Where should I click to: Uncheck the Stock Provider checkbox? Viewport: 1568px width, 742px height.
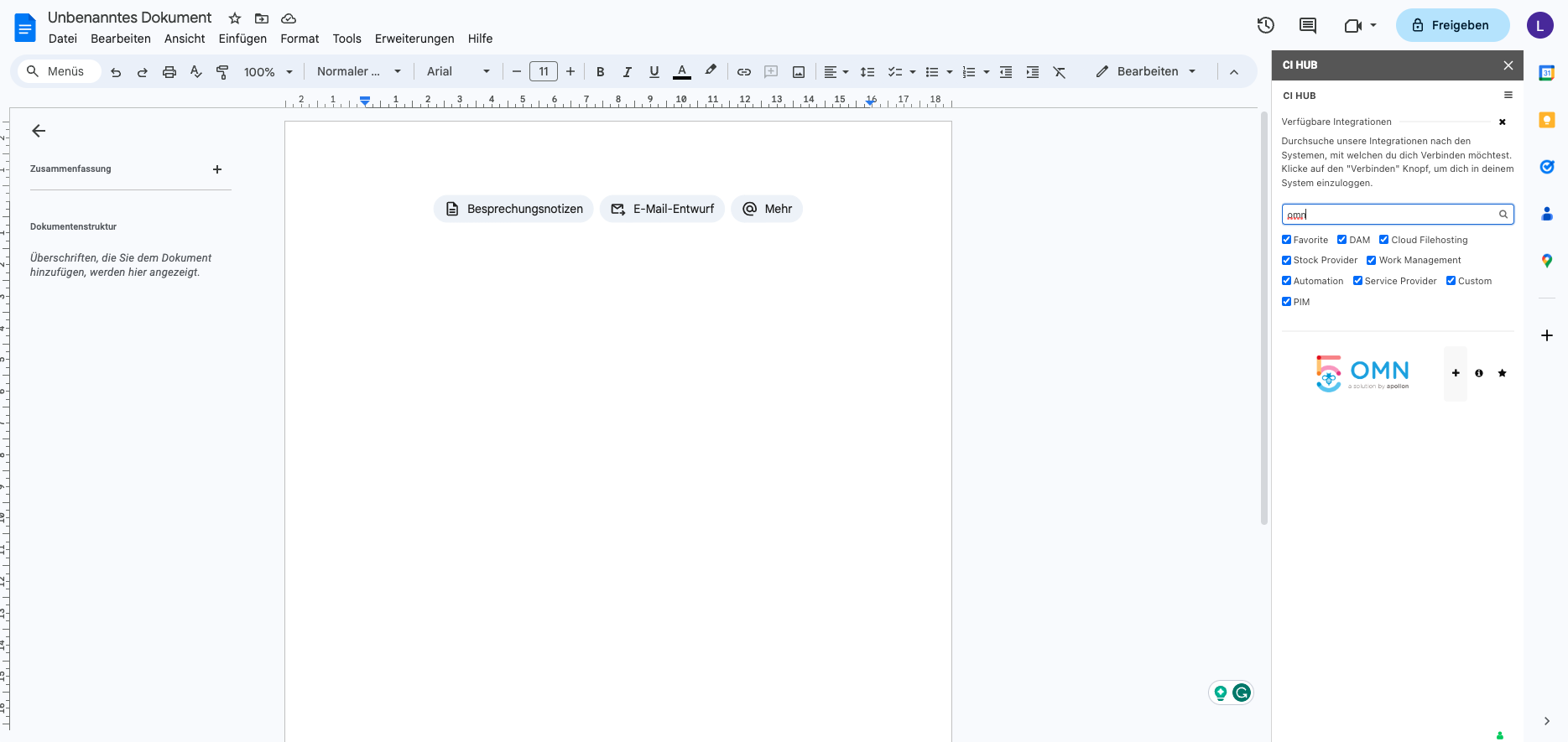coord(1287,260)
